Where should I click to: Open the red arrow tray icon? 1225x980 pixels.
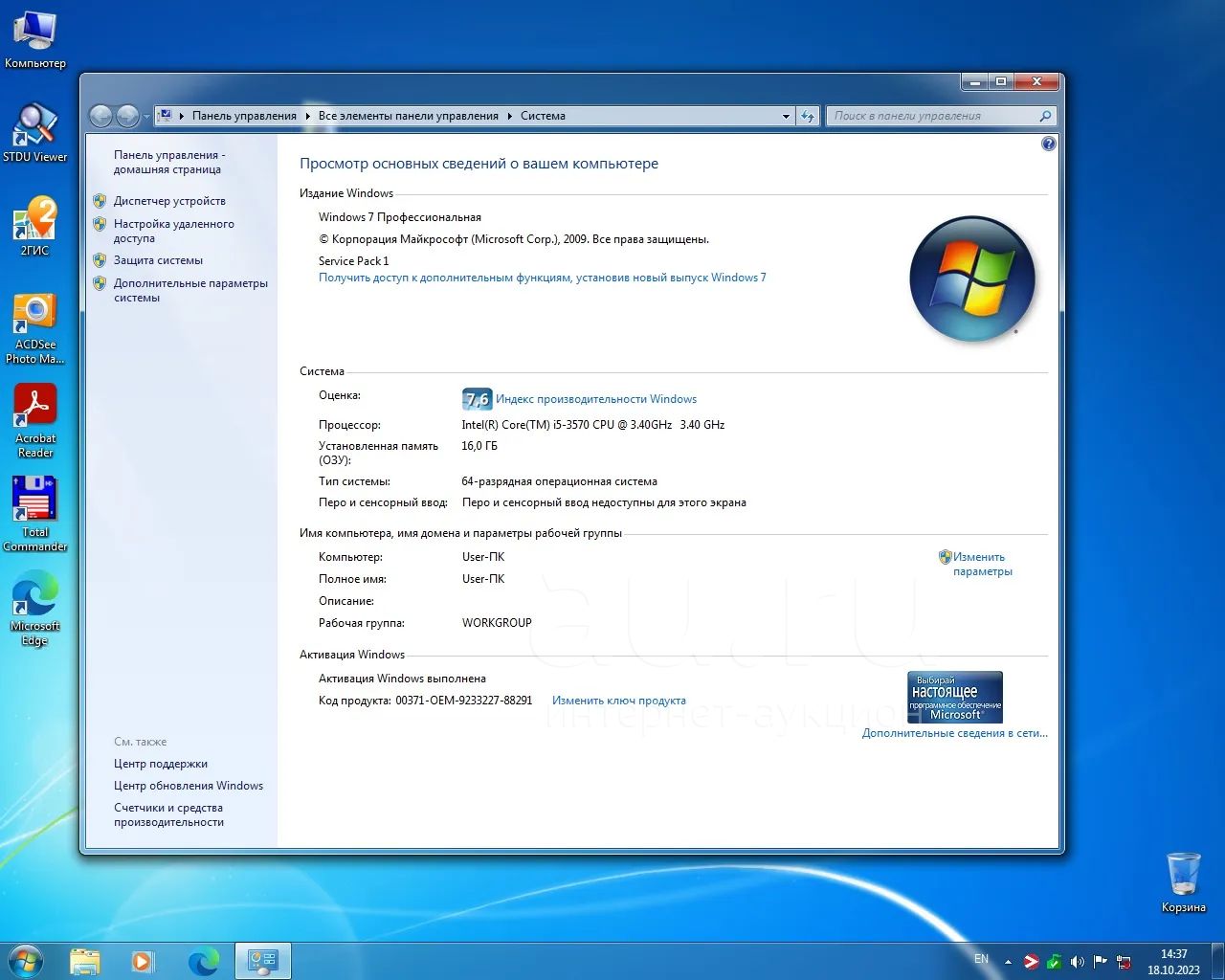pyautogui.click(x=1032, y=961)
